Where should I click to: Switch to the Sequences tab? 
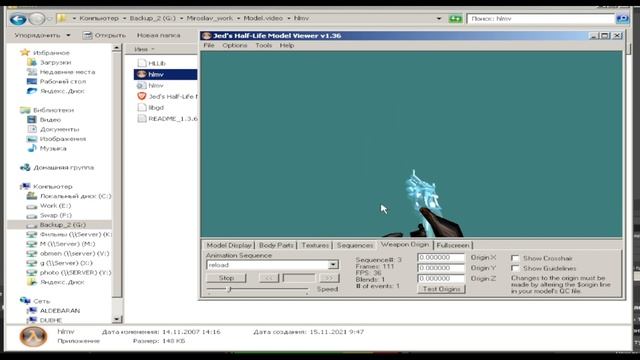(x=355, y=245)
